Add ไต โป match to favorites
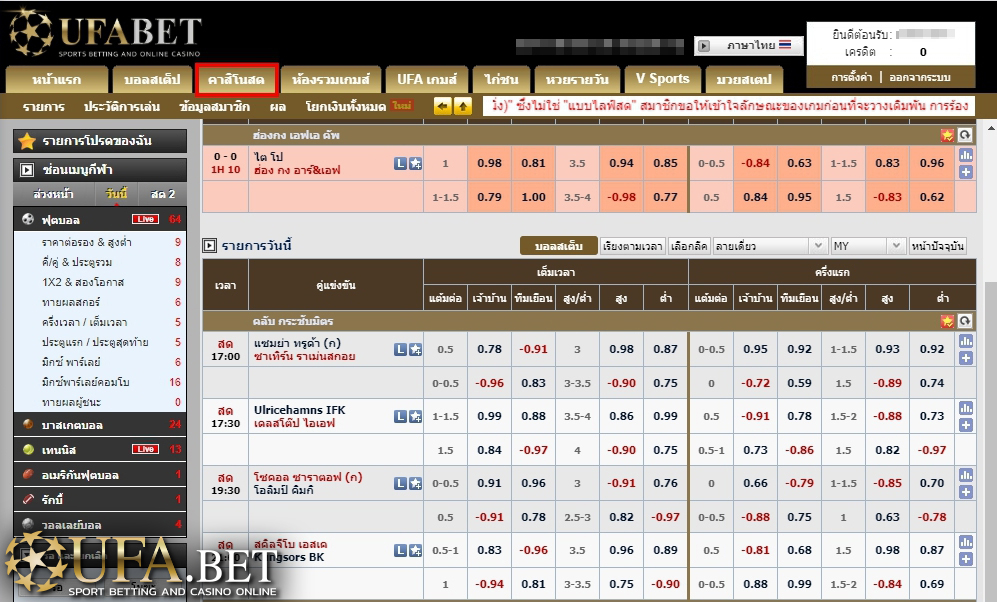 415,163
